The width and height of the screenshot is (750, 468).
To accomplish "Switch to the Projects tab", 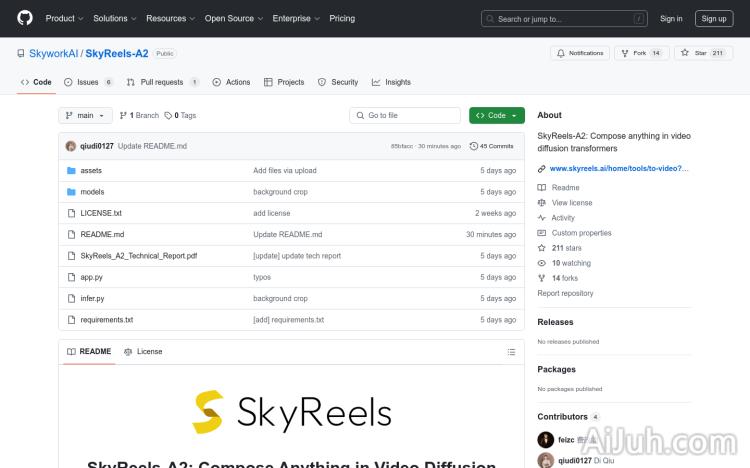I will pos(284,82).
